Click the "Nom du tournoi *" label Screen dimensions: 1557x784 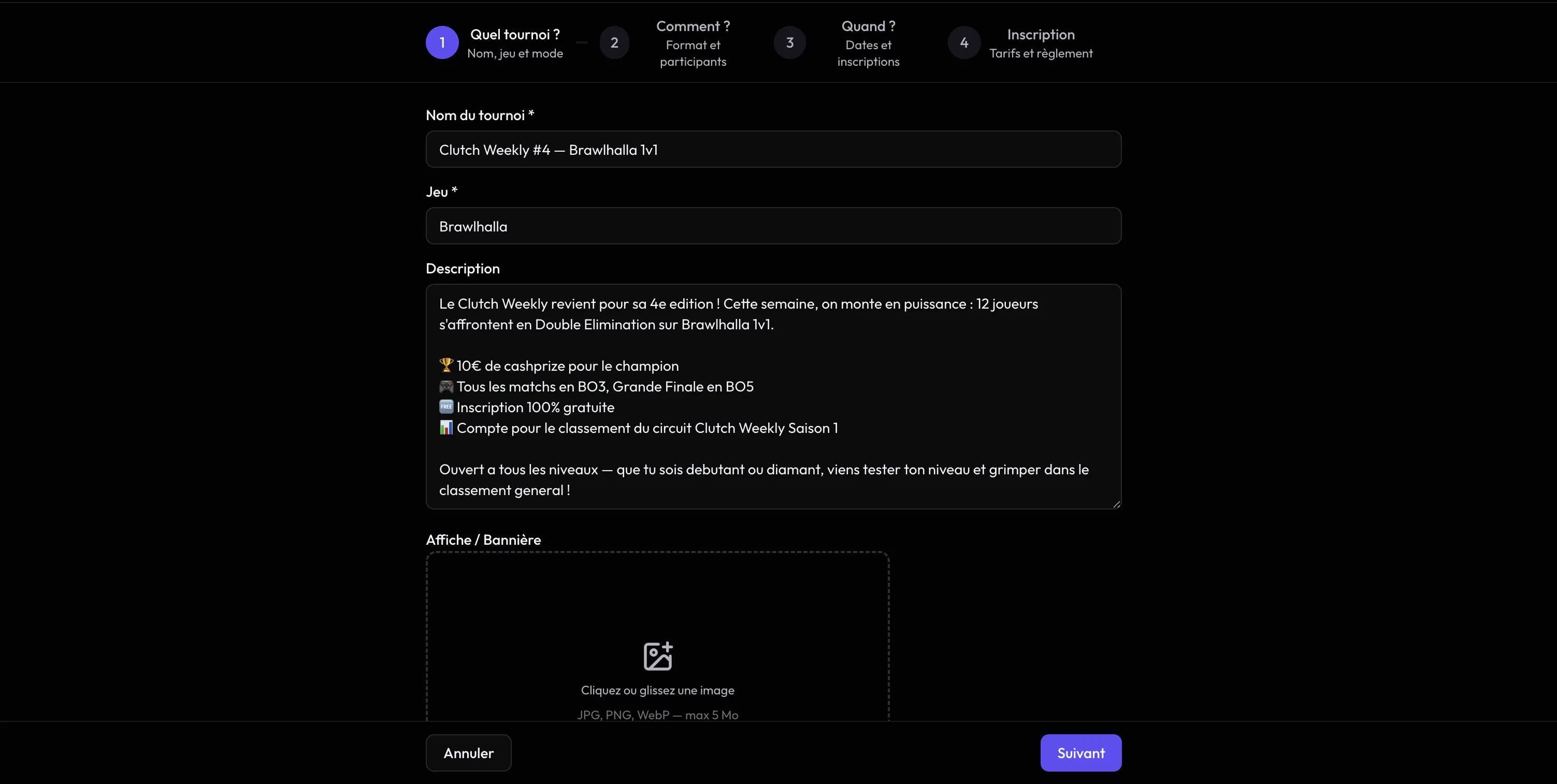479,115
